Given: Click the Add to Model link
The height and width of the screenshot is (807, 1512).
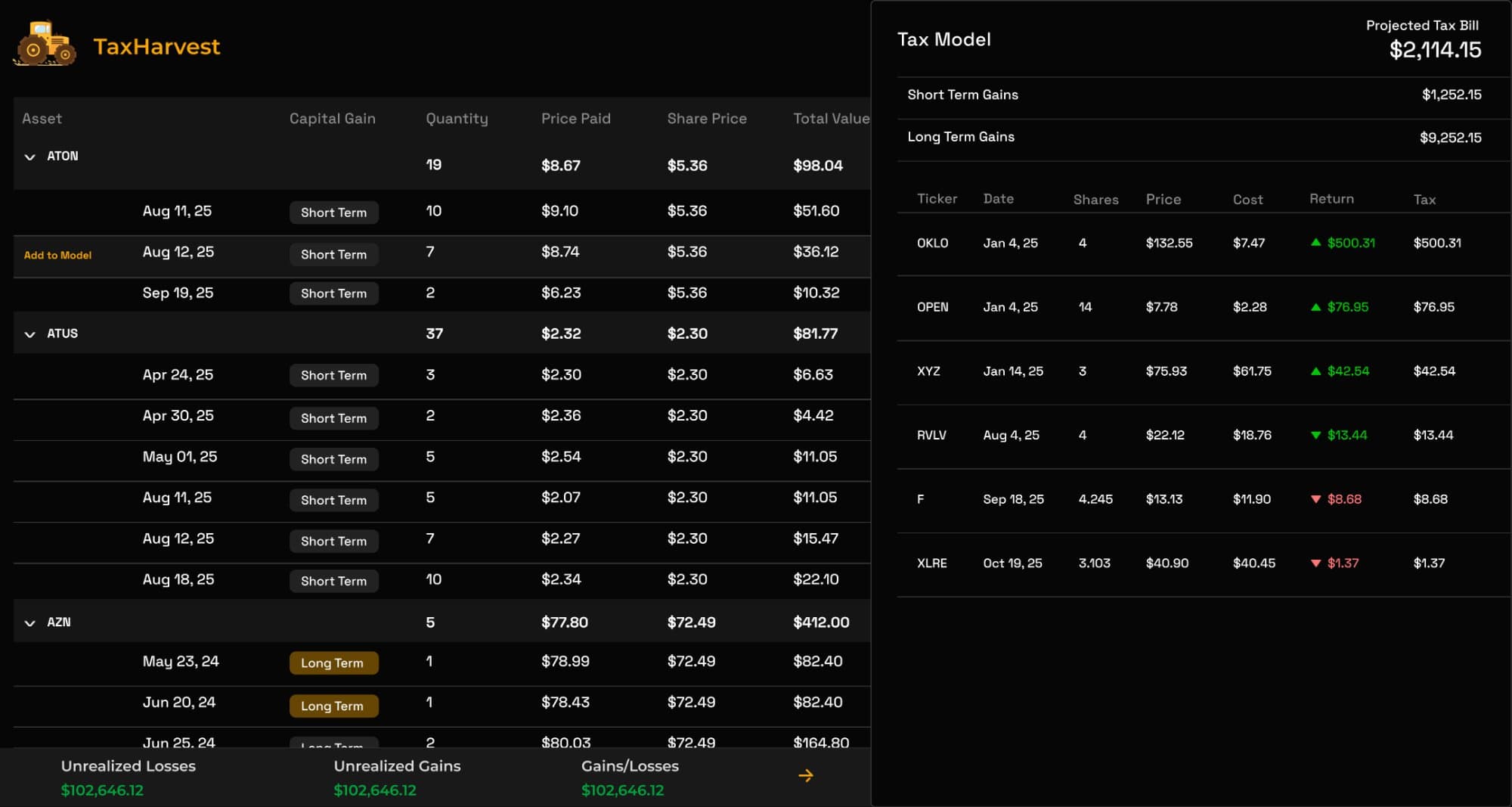Looking at the screenshot, I should [x=57, y=256].
